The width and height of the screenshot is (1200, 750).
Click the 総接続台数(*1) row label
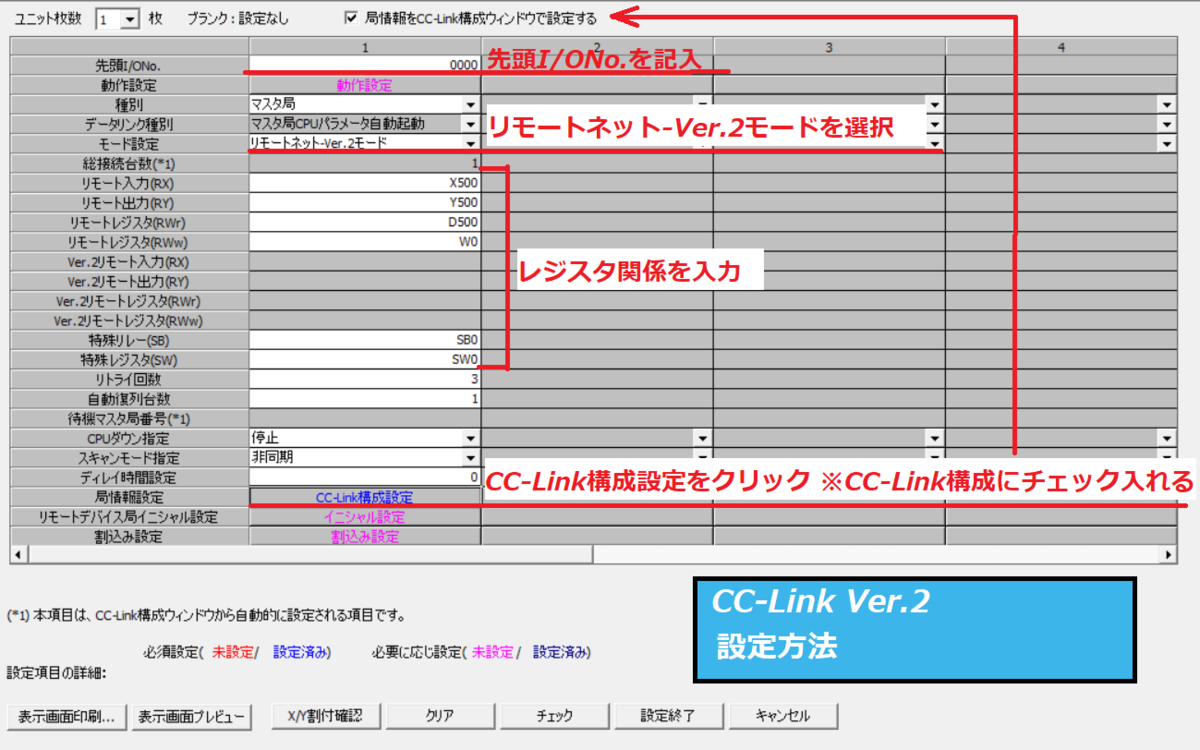[x=129, y=163]
